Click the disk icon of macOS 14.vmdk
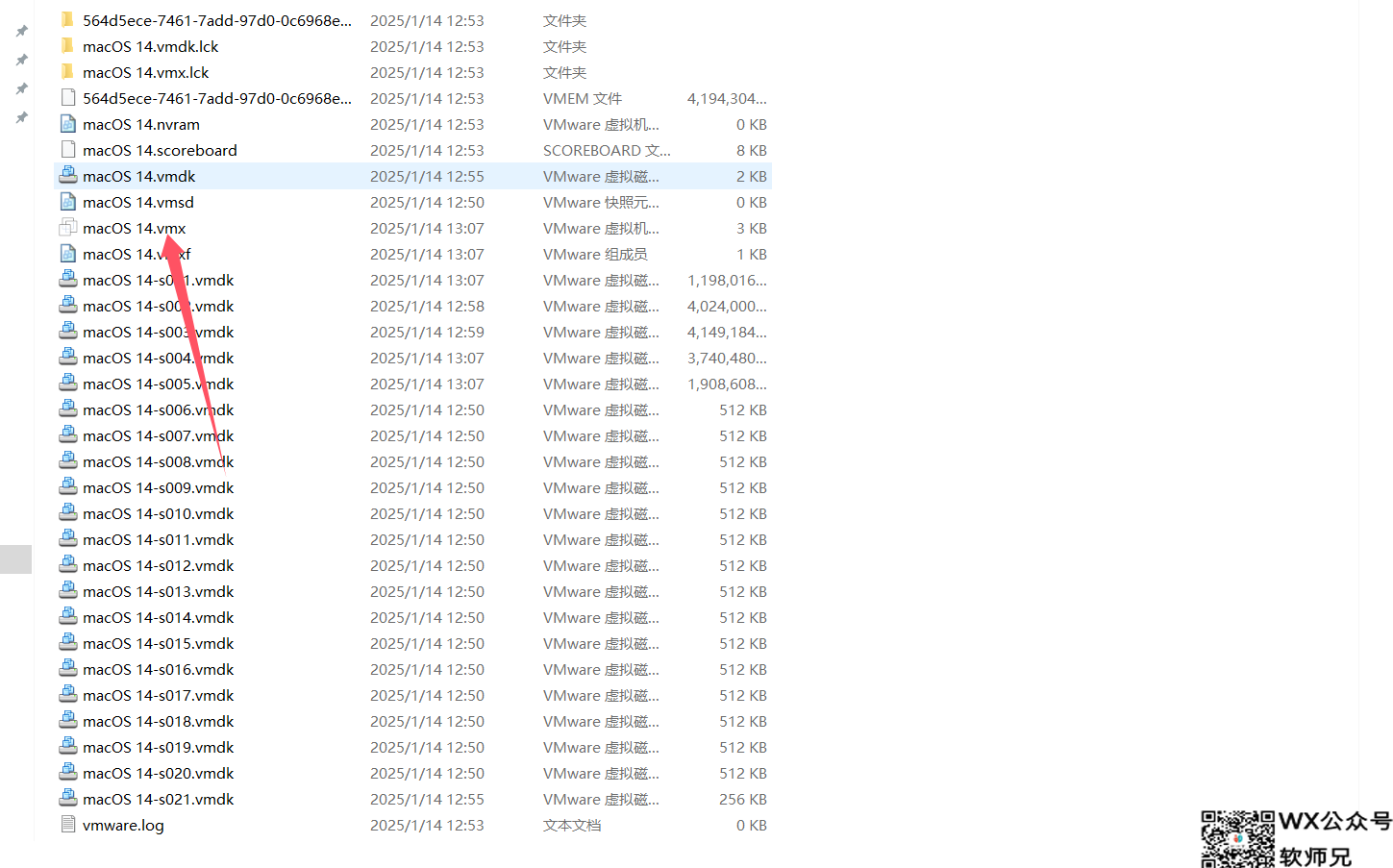This screenshot has width=1393, height=868. pyautogui.click(x=67, y=176)
